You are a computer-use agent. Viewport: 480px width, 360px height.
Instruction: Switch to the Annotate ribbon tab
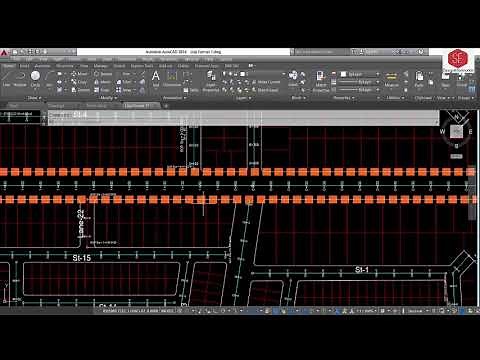(x=42, y=66)
